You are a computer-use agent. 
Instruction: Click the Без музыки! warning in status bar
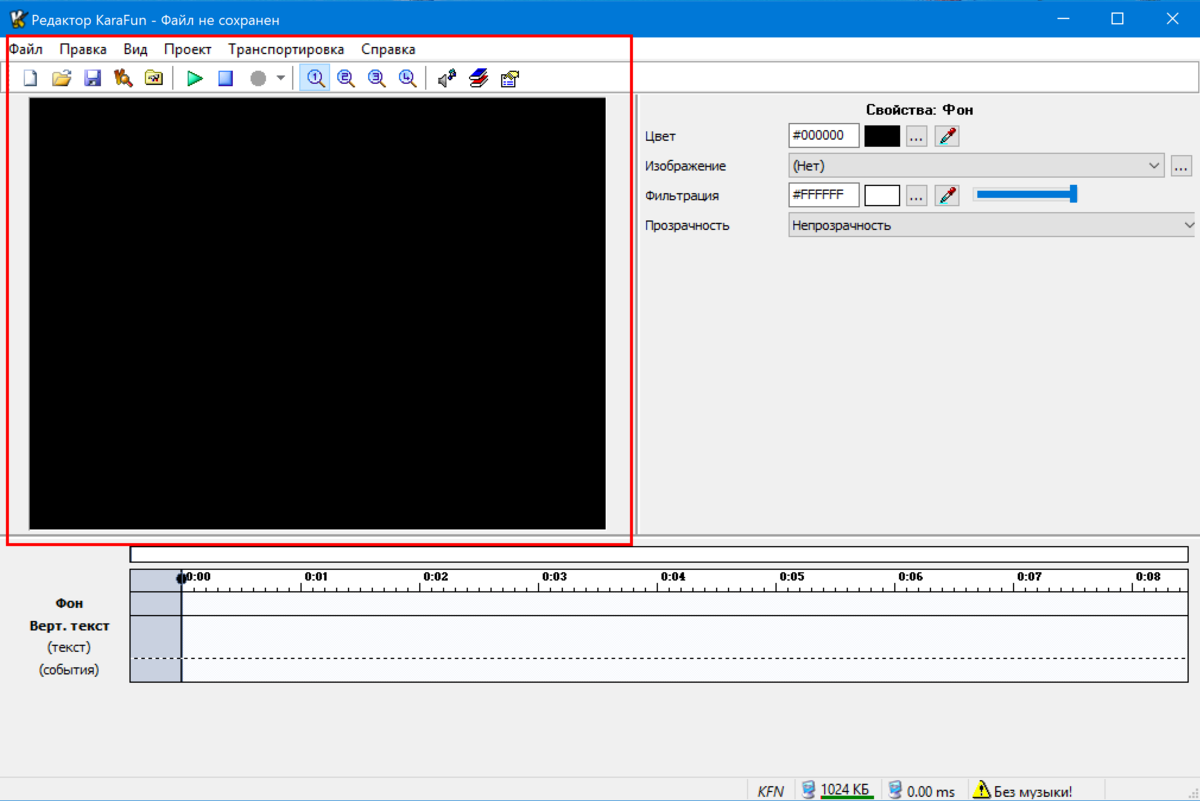1023,791
